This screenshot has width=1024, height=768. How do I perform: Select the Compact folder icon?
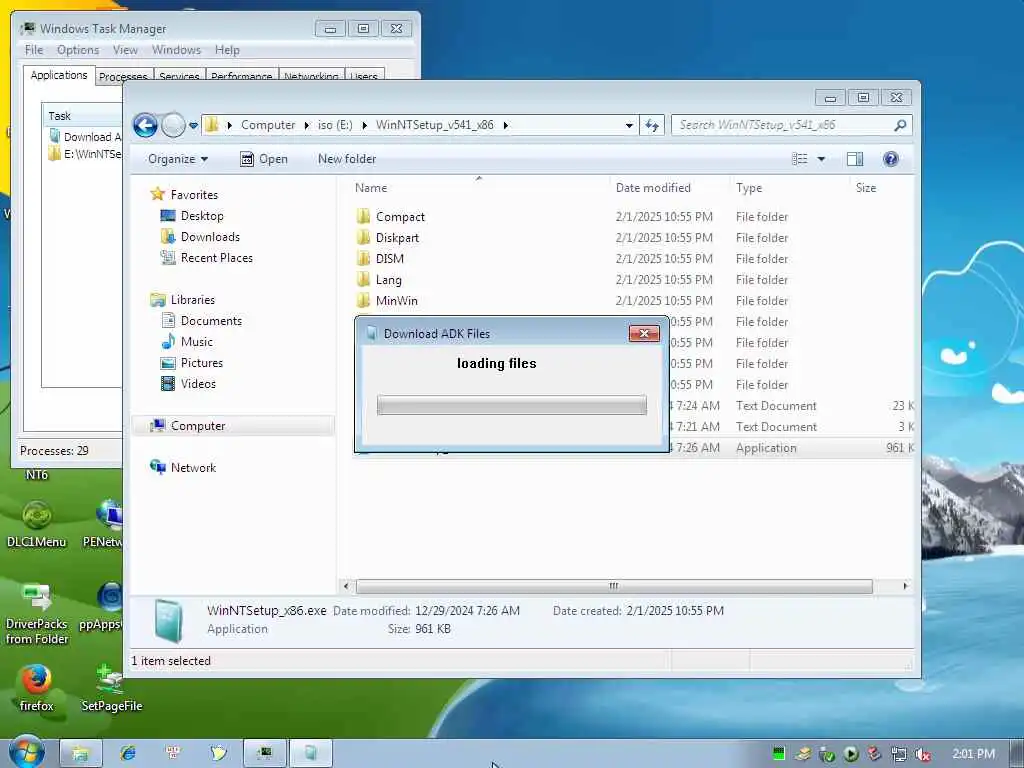(x=364, y=216)
